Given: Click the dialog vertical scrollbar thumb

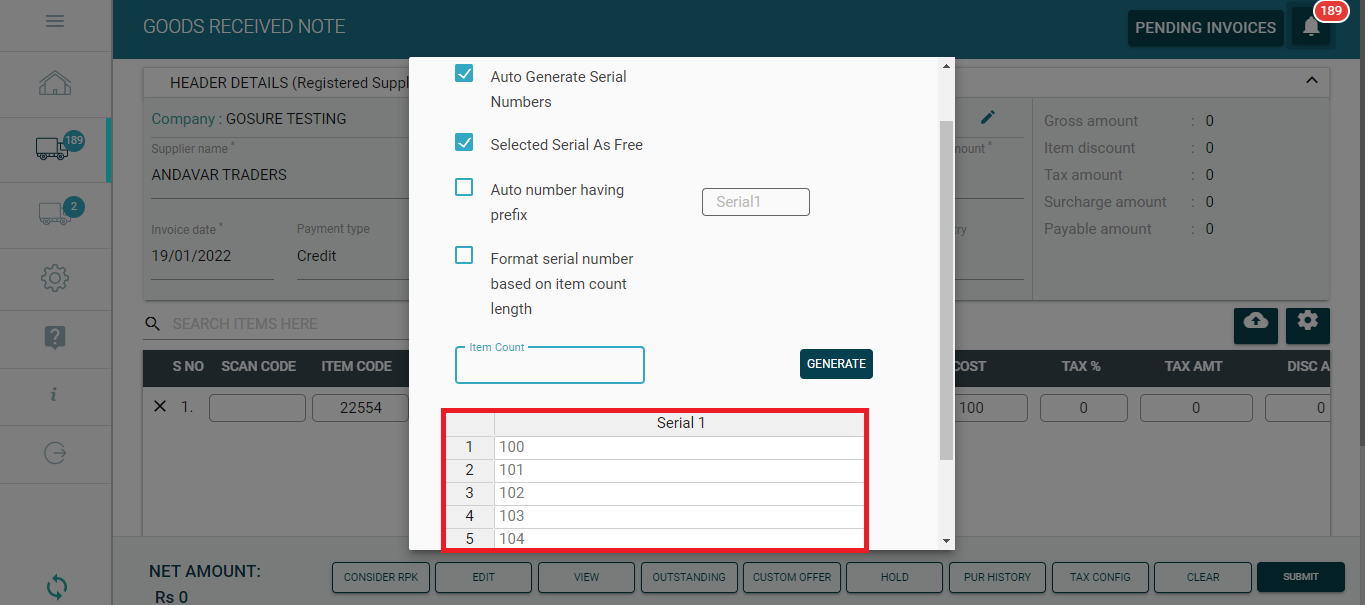Looking at the screenshot, I should pos(947,290).
